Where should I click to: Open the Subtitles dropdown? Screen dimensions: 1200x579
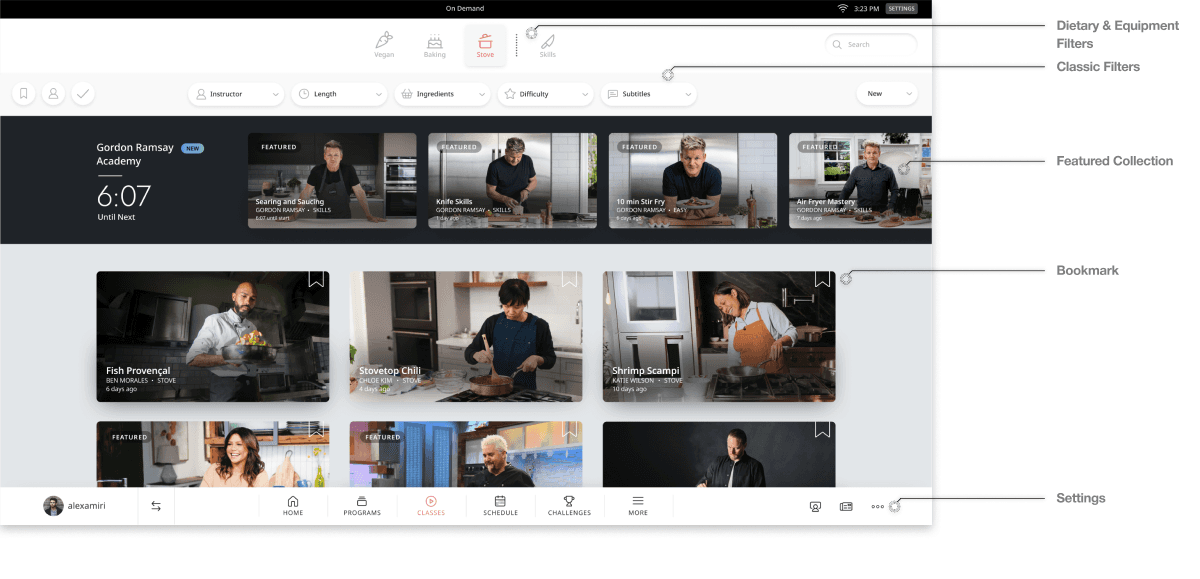(x=649, y=94)
